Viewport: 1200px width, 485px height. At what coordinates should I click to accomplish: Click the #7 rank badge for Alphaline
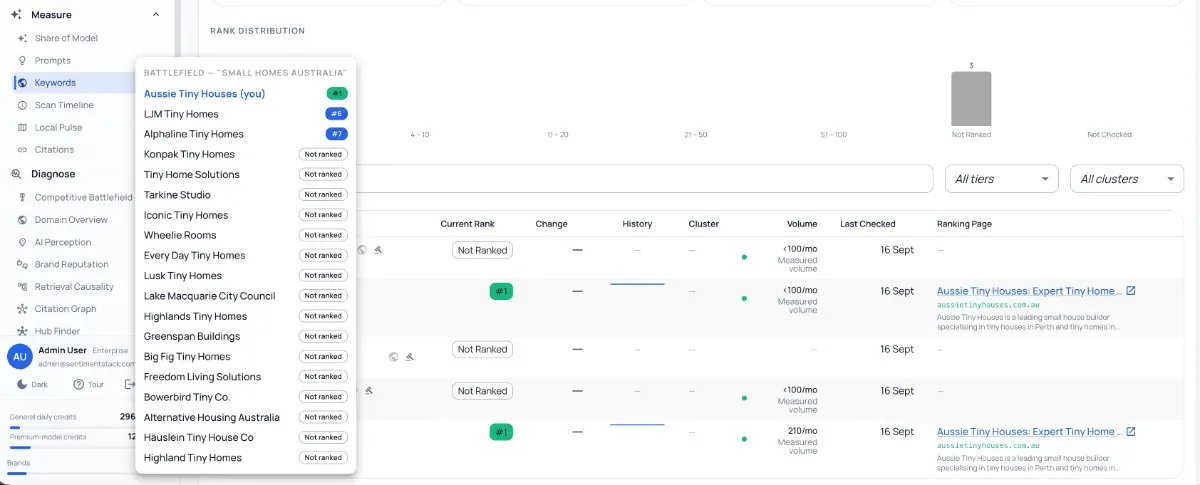(x=337, y=134)
